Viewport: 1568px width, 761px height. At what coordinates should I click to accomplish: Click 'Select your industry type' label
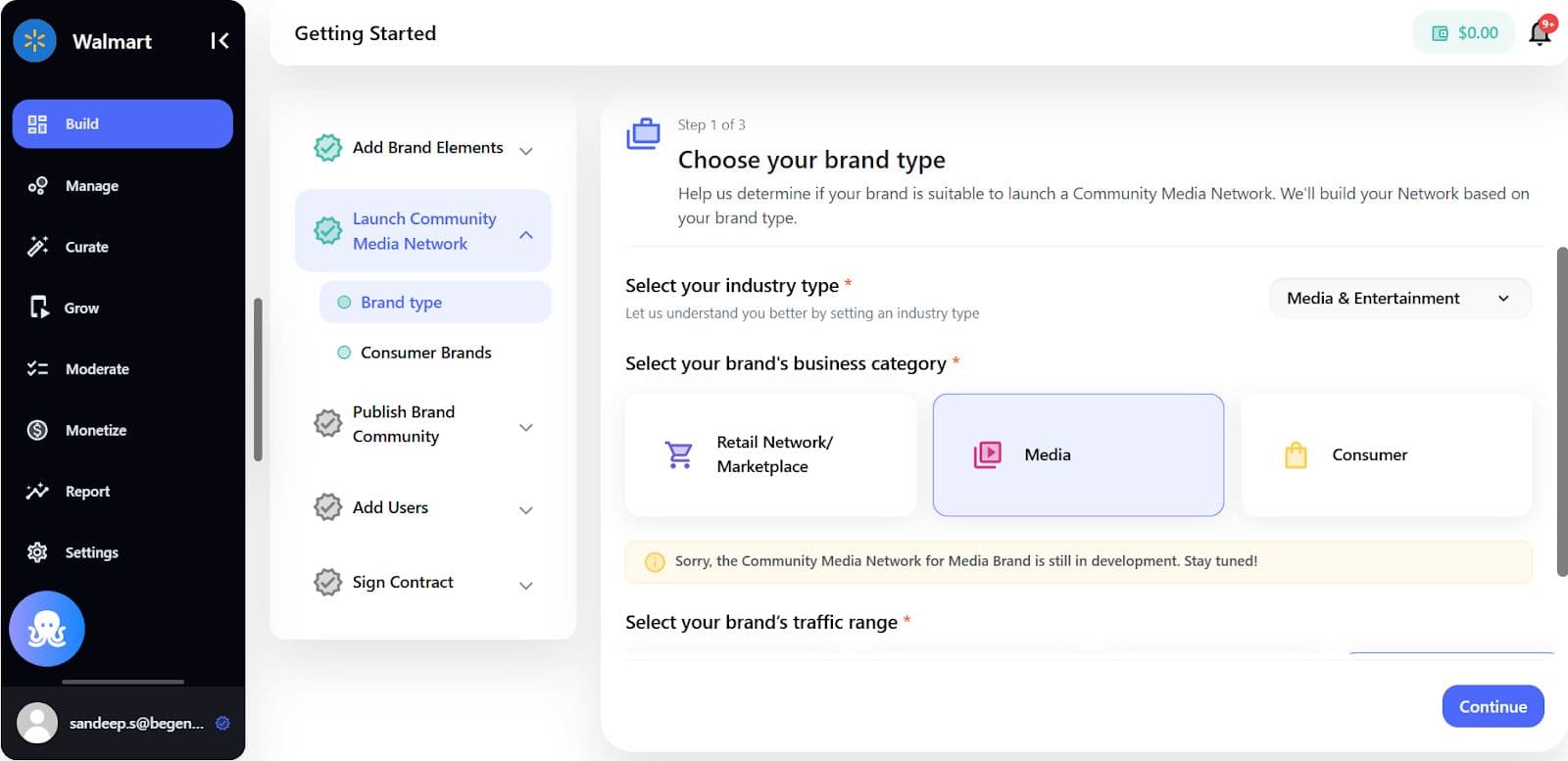pyautogui.click(x=732, y=285)
